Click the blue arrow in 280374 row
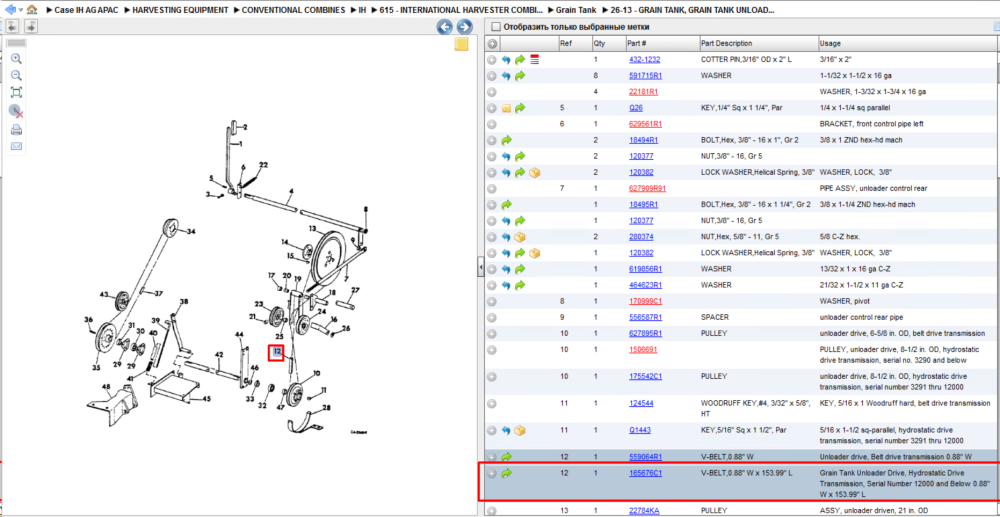This screenshot has height=517, width=1000. tap(506, 237)
